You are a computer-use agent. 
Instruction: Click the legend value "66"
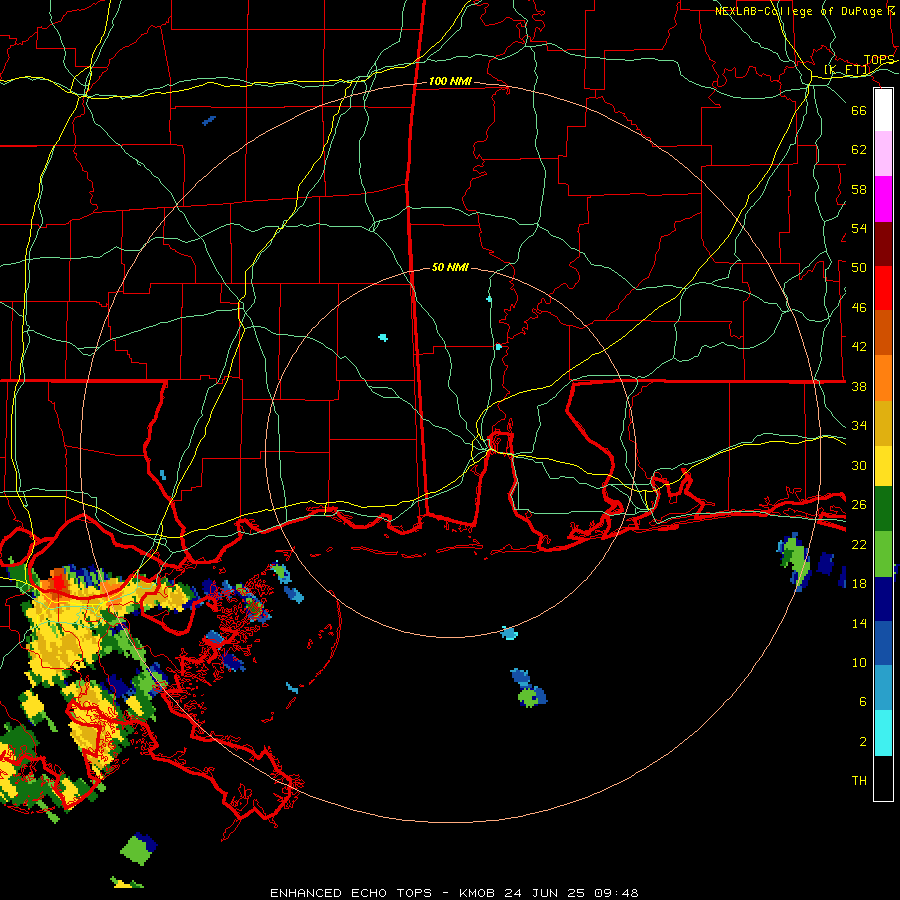pos(859,110)
